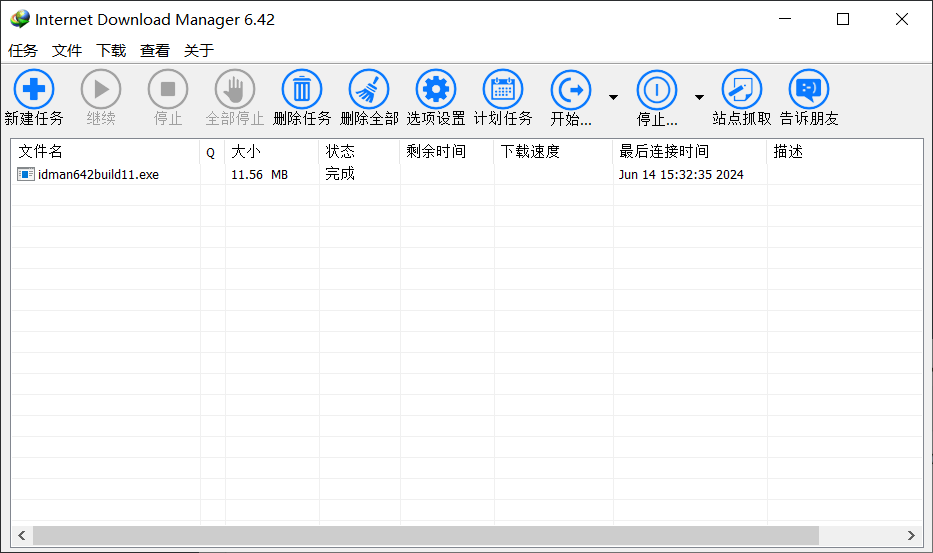Click the 删除任务 trash can icon
Image resolution: width=933 pixels, height=553 pixels.
(x=302, y=90)
